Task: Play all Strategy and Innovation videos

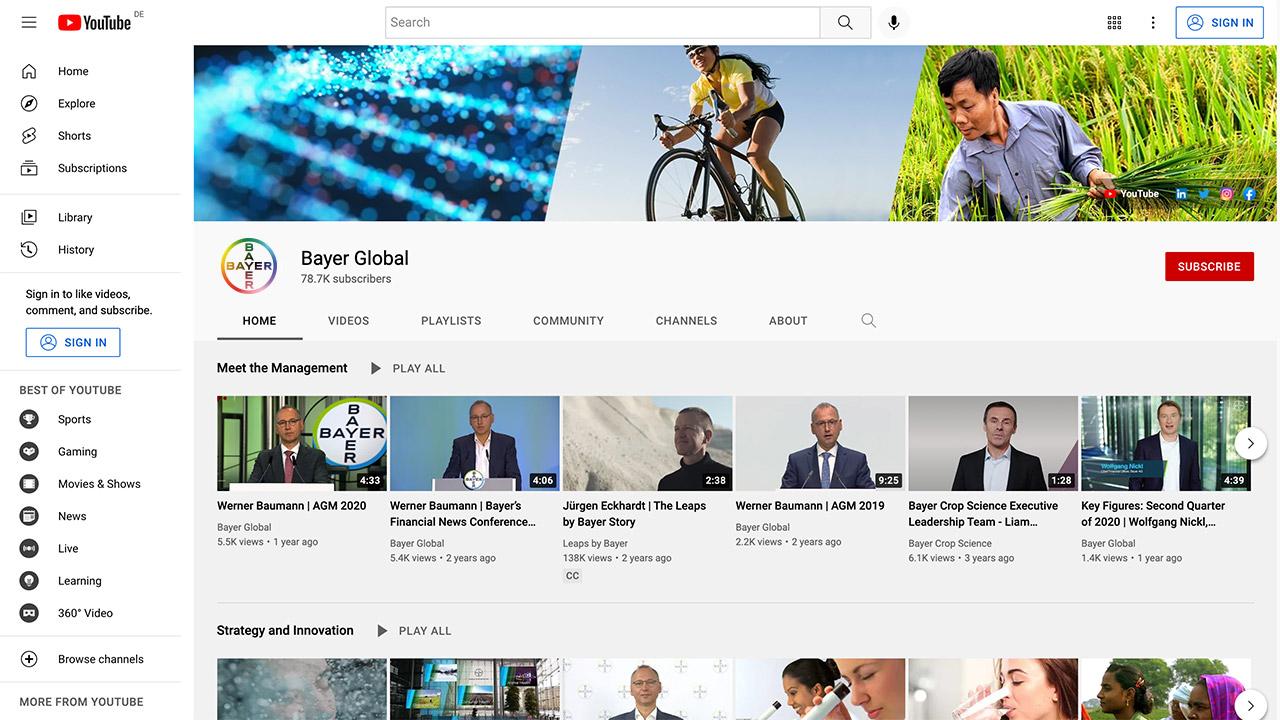Action: pos(413,631)
